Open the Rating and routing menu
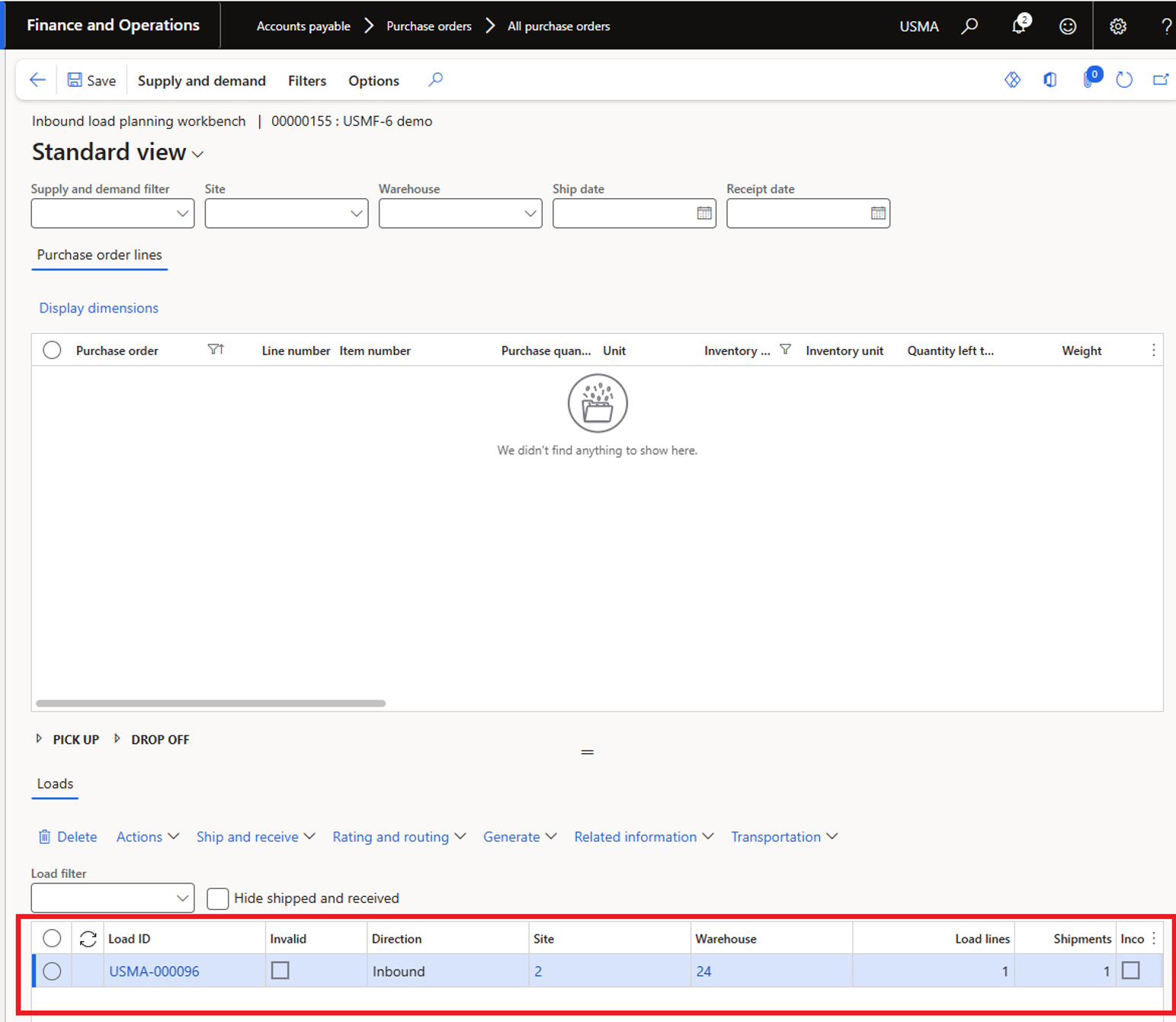Viewport: 1176px width, 1022px height. pyautogui.click(x=399, y=837)
